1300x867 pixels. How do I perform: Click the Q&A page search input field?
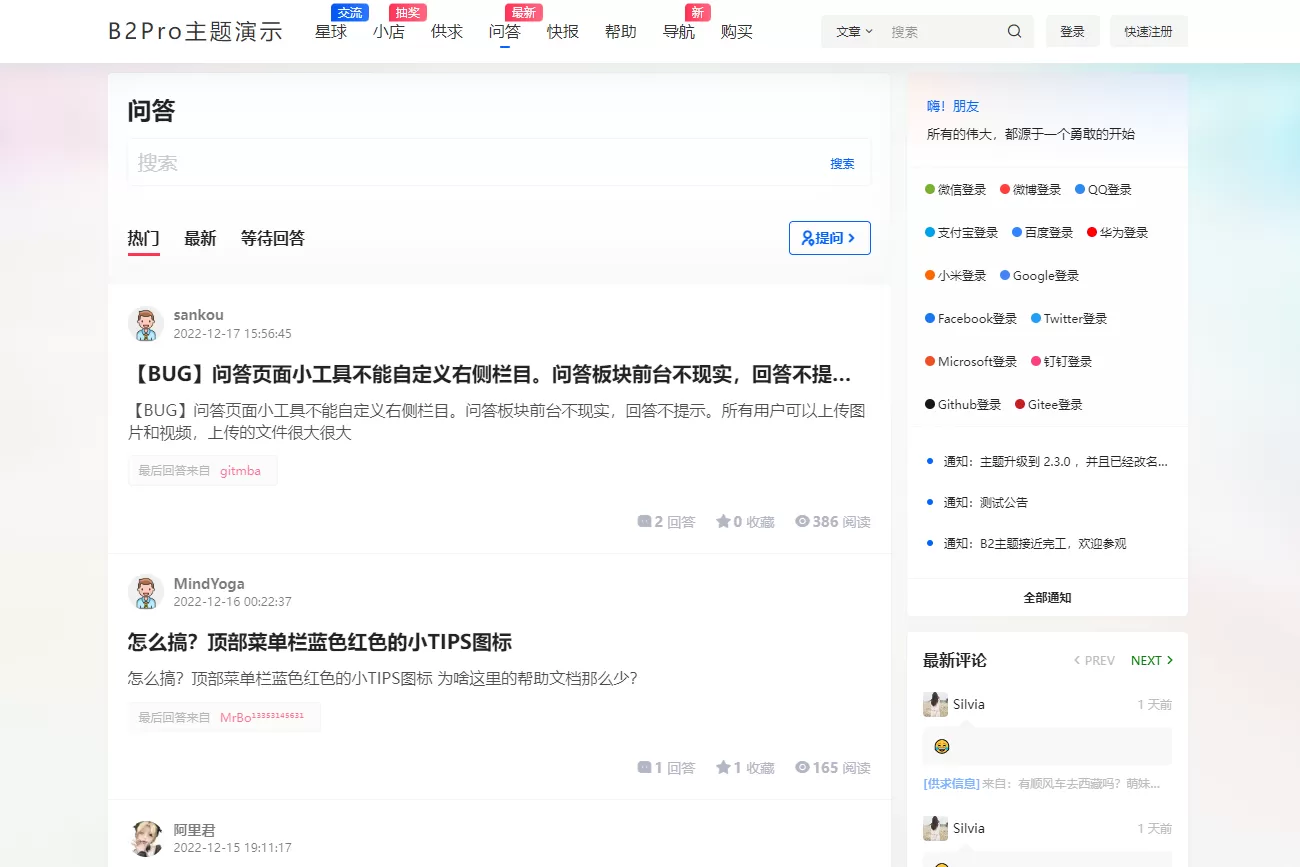[x=470, y=163]
